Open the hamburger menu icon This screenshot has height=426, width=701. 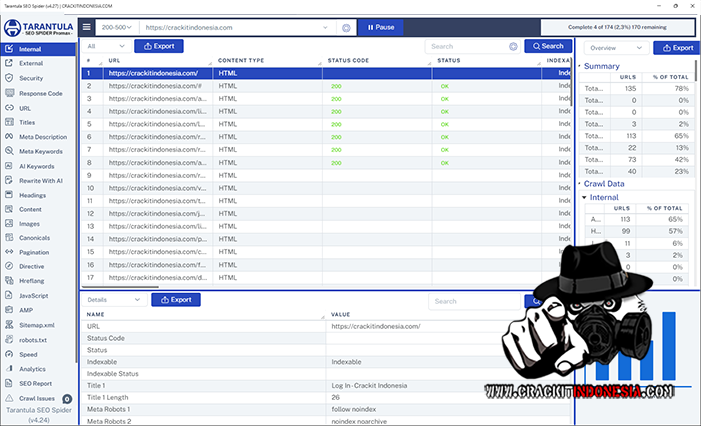[87, 28]
